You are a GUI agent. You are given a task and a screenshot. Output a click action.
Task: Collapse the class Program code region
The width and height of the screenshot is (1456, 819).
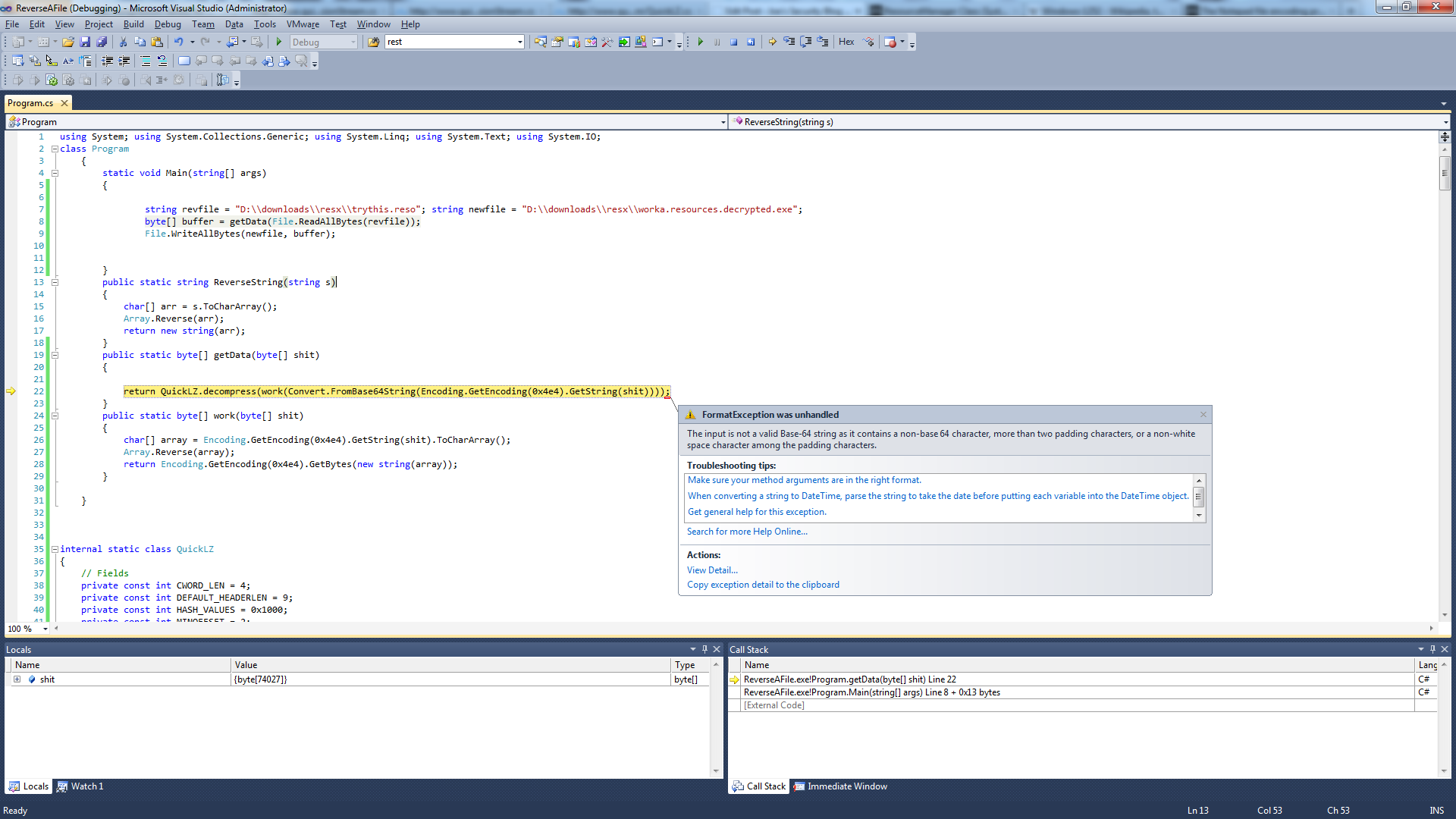pyautogui.click(x=55, y=149)
